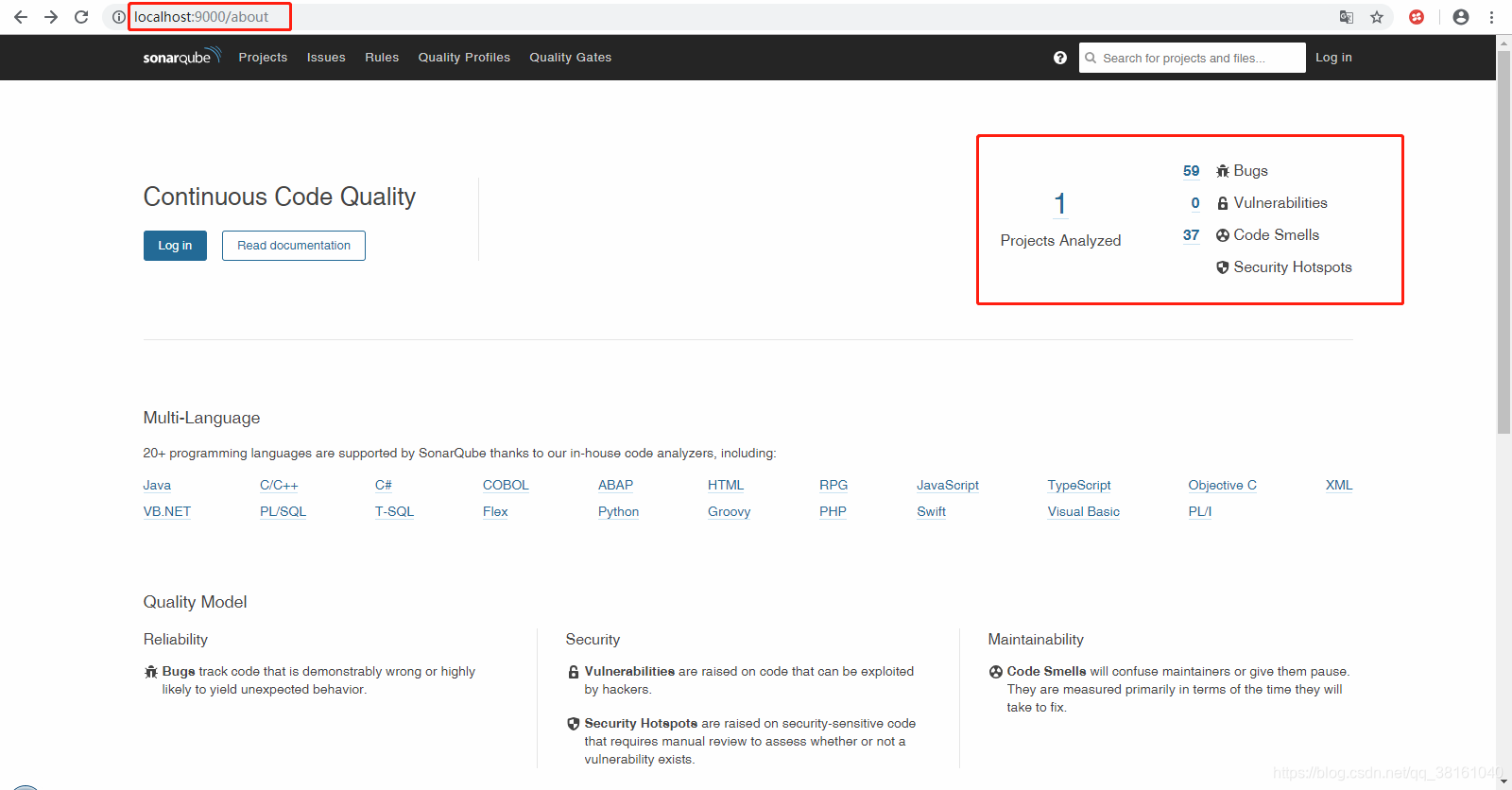Open the red browser extension icon
The image size is (1512, 790).
tap(1417, 17)
